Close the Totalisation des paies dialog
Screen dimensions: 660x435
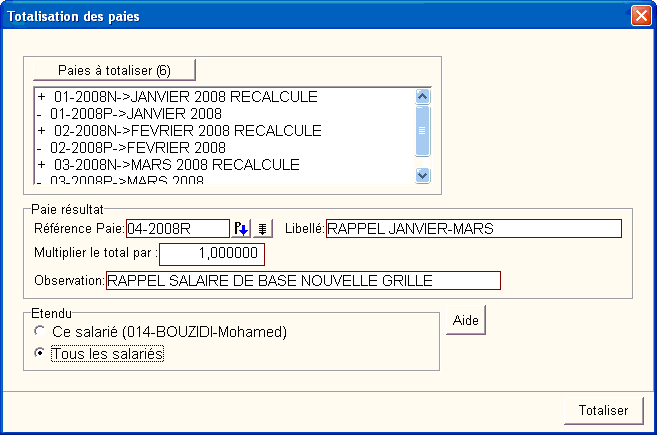point(640,16)
